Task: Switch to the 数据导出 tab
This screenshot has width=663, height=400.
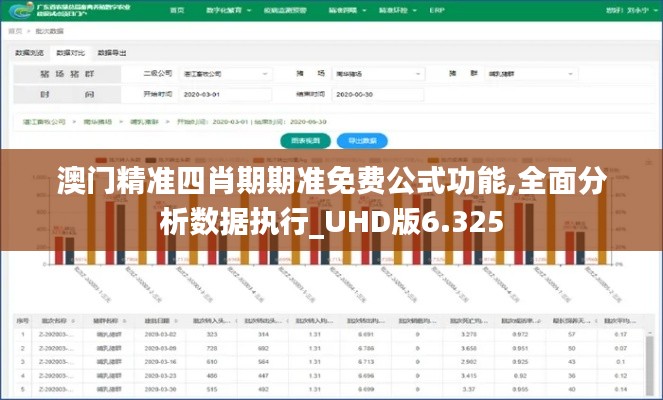Action: click(x=111, y=51)
